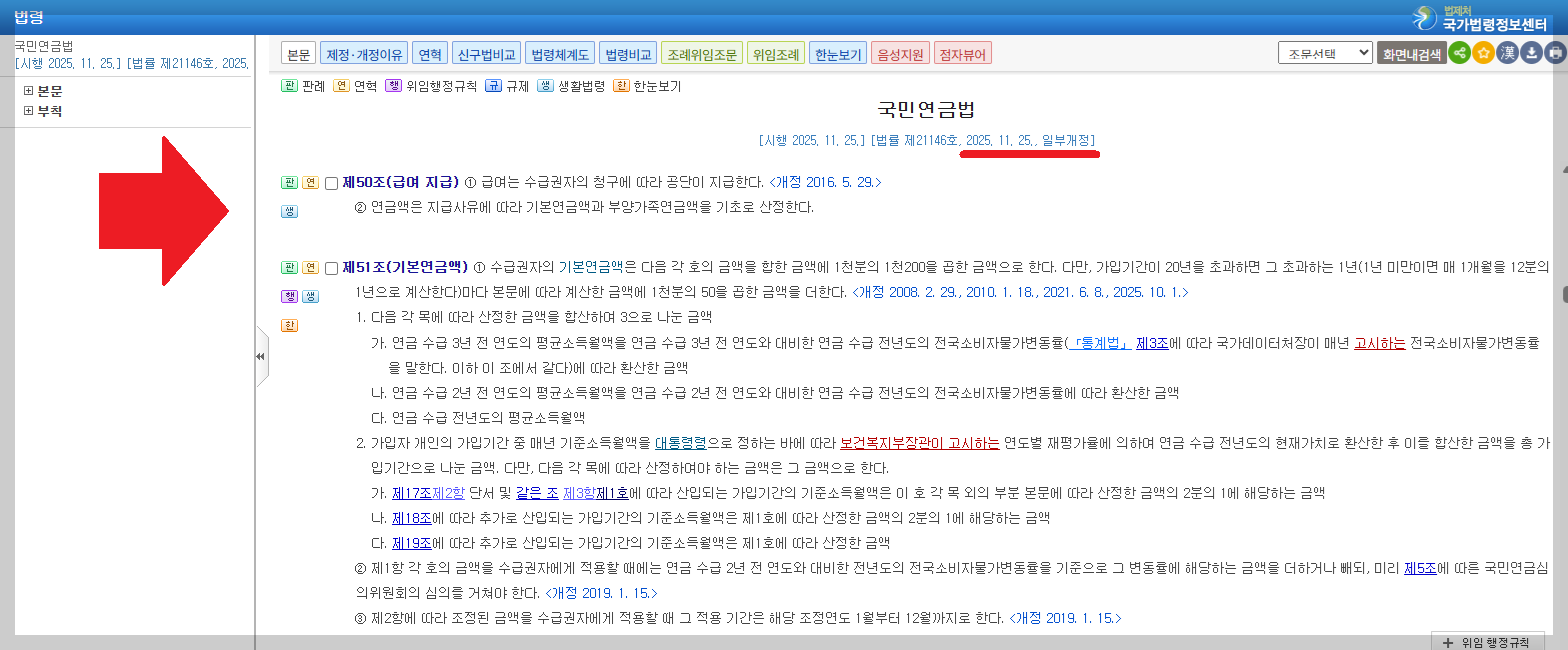Click 제3항 link in item 가

click(579, 493)
